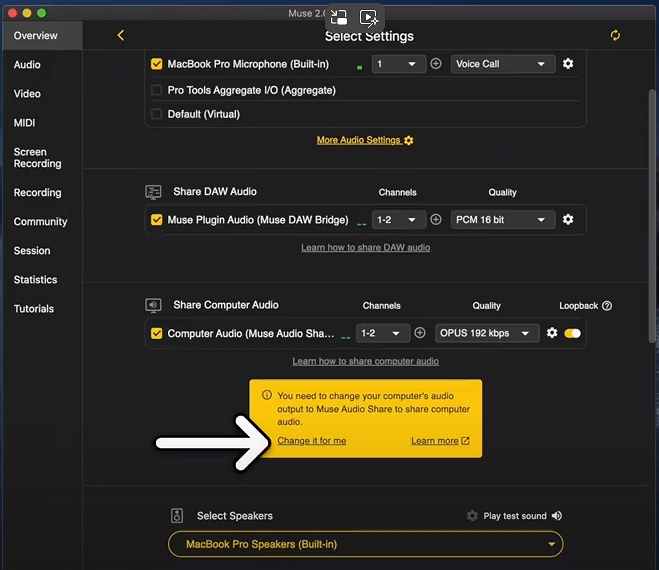This screenshot has width=659, height=570.
Task: Open the Video sidebar section
Action: (27, 94)
